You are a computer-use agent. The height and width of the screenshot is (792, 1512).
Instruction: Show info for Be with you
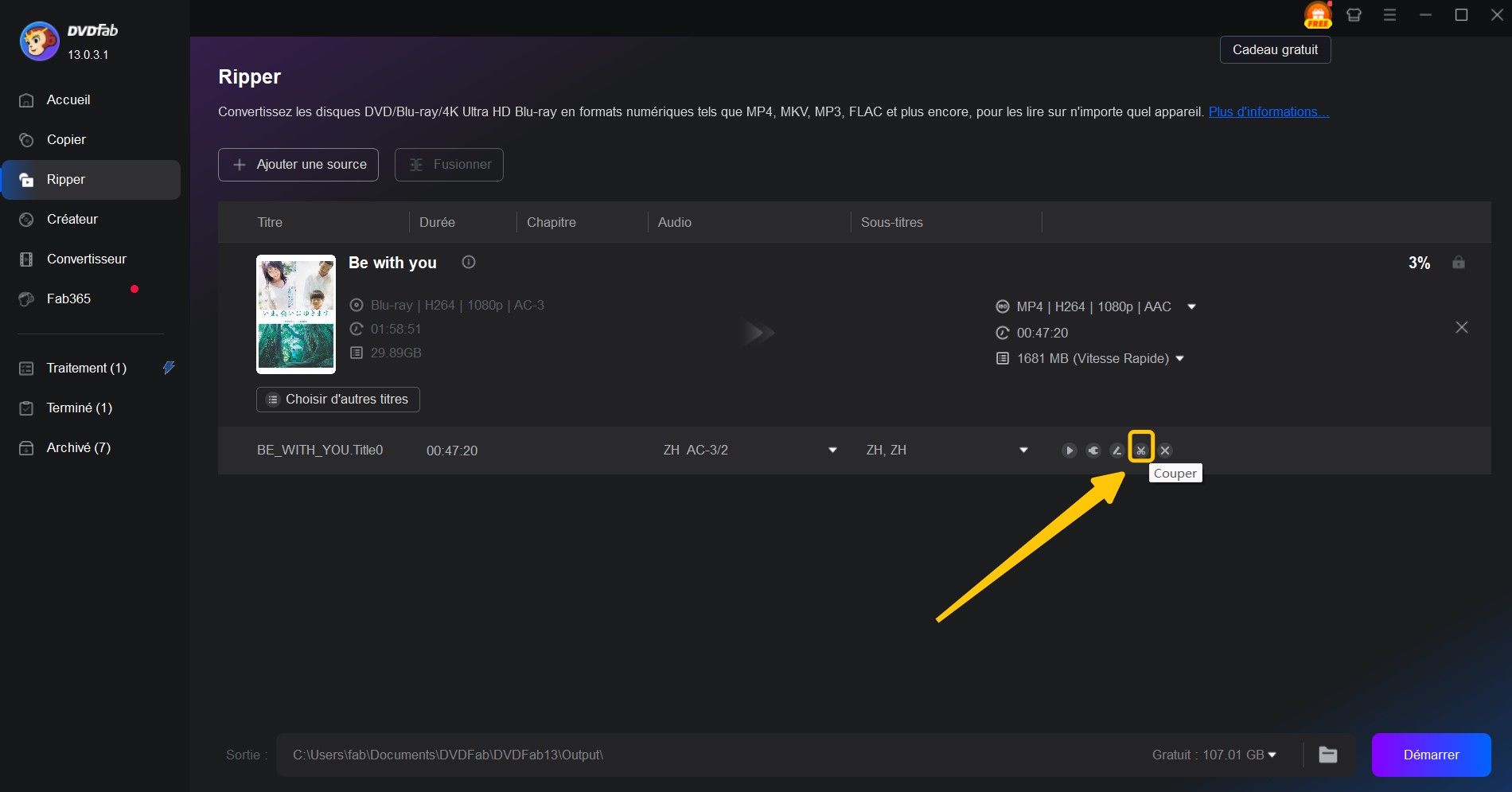coord(469,262)
